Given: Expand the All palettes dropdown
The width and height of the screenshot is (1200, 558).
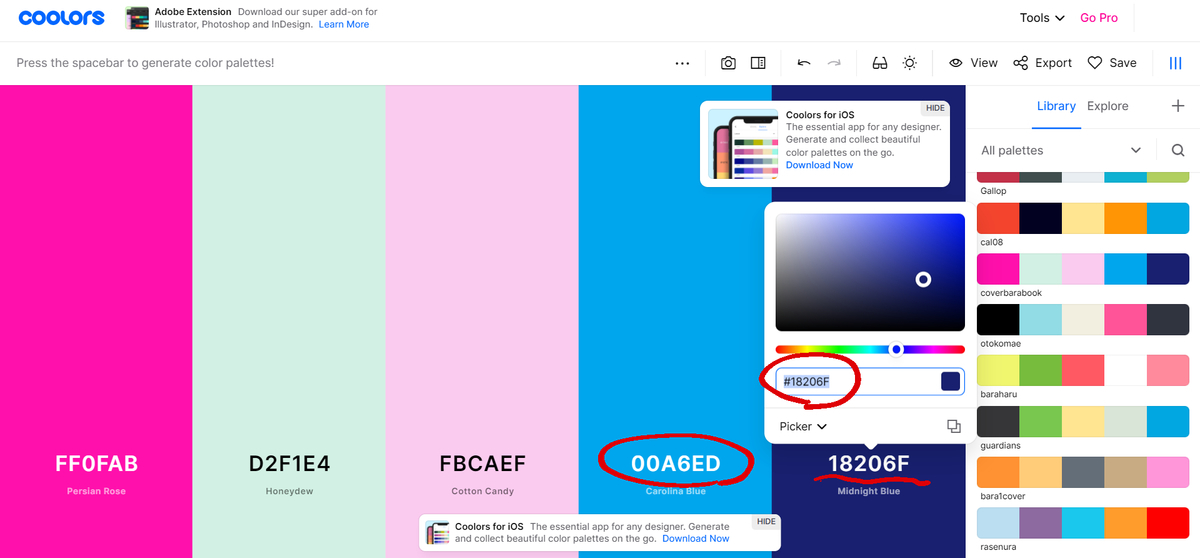Looking at the screenshot, I should pyautogui.click(x=1061, y=150).
